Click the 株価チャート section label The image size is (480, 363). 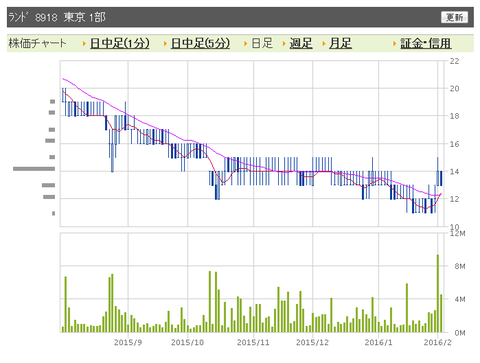[37, 43]
